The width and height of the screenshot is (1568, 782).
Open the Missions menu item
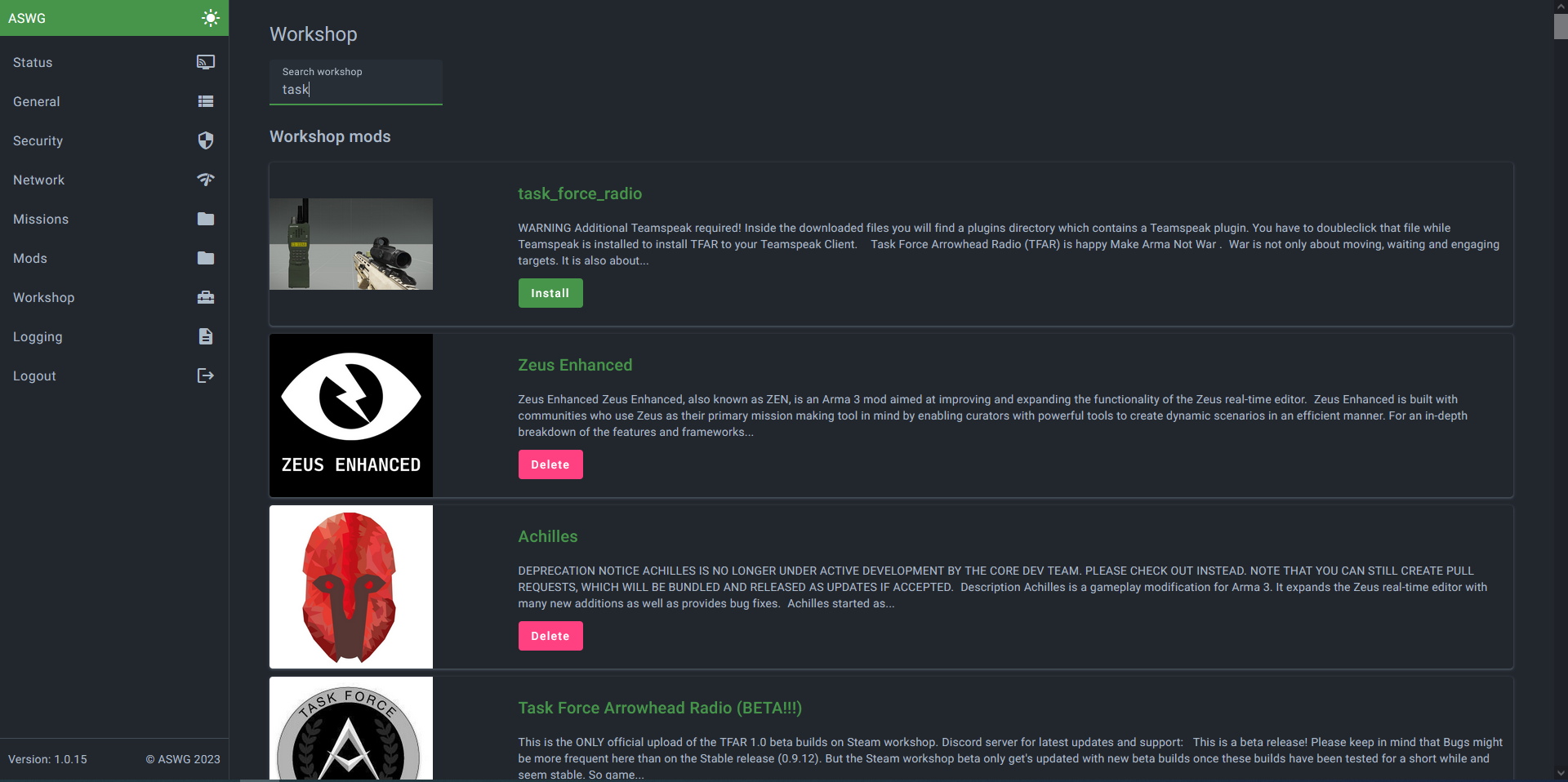[x=114, y=219]
